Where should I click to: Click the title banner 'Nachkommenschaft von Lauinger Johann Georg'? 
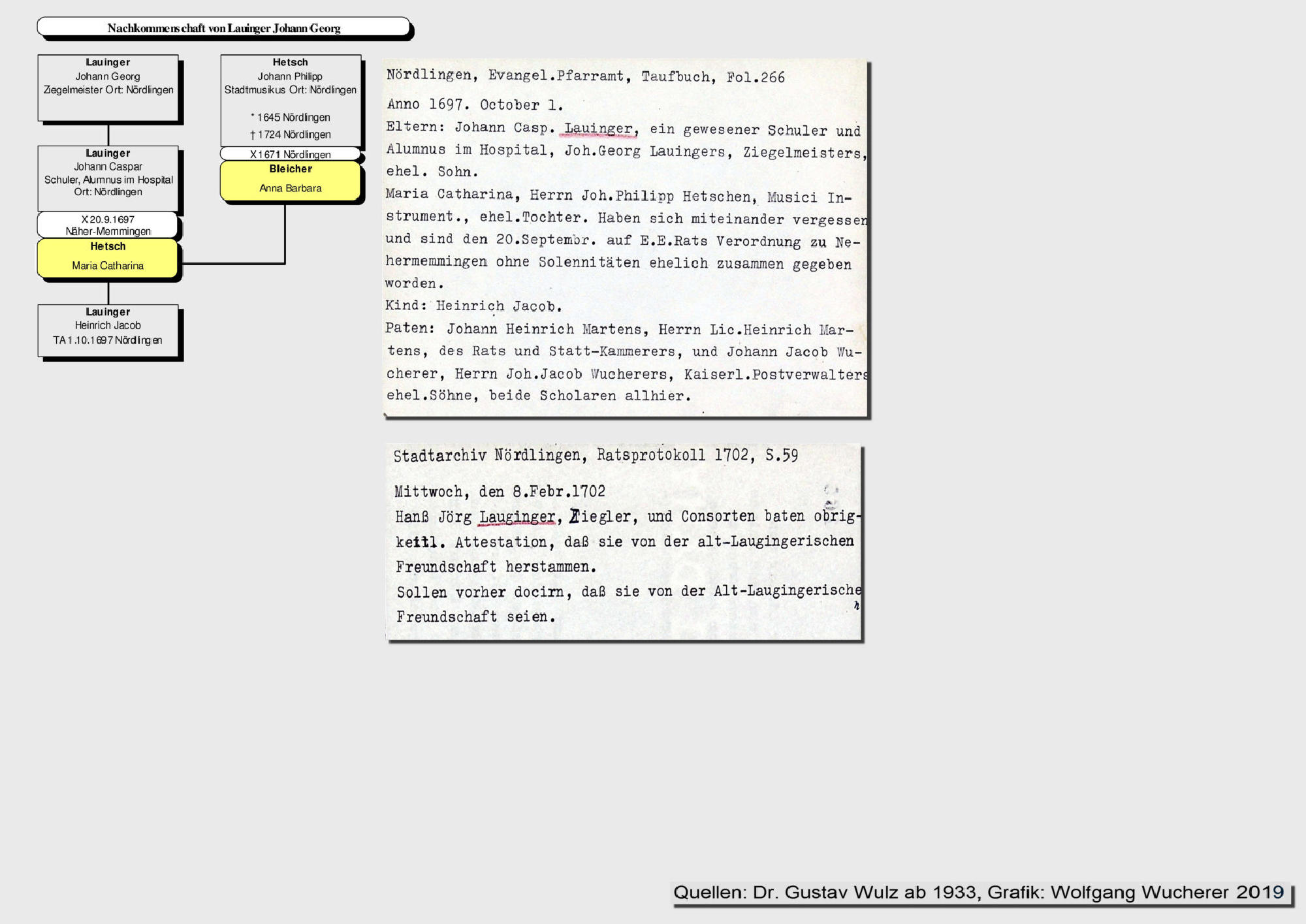click(224, 27)
